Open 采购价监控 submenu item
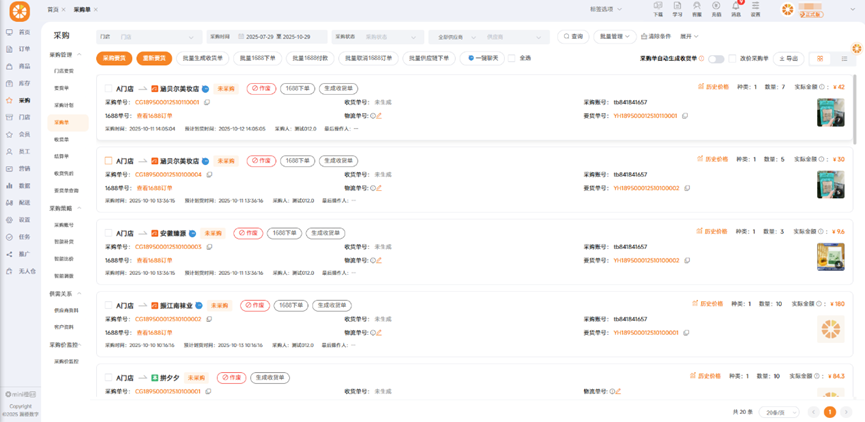 tap(67, 361)
